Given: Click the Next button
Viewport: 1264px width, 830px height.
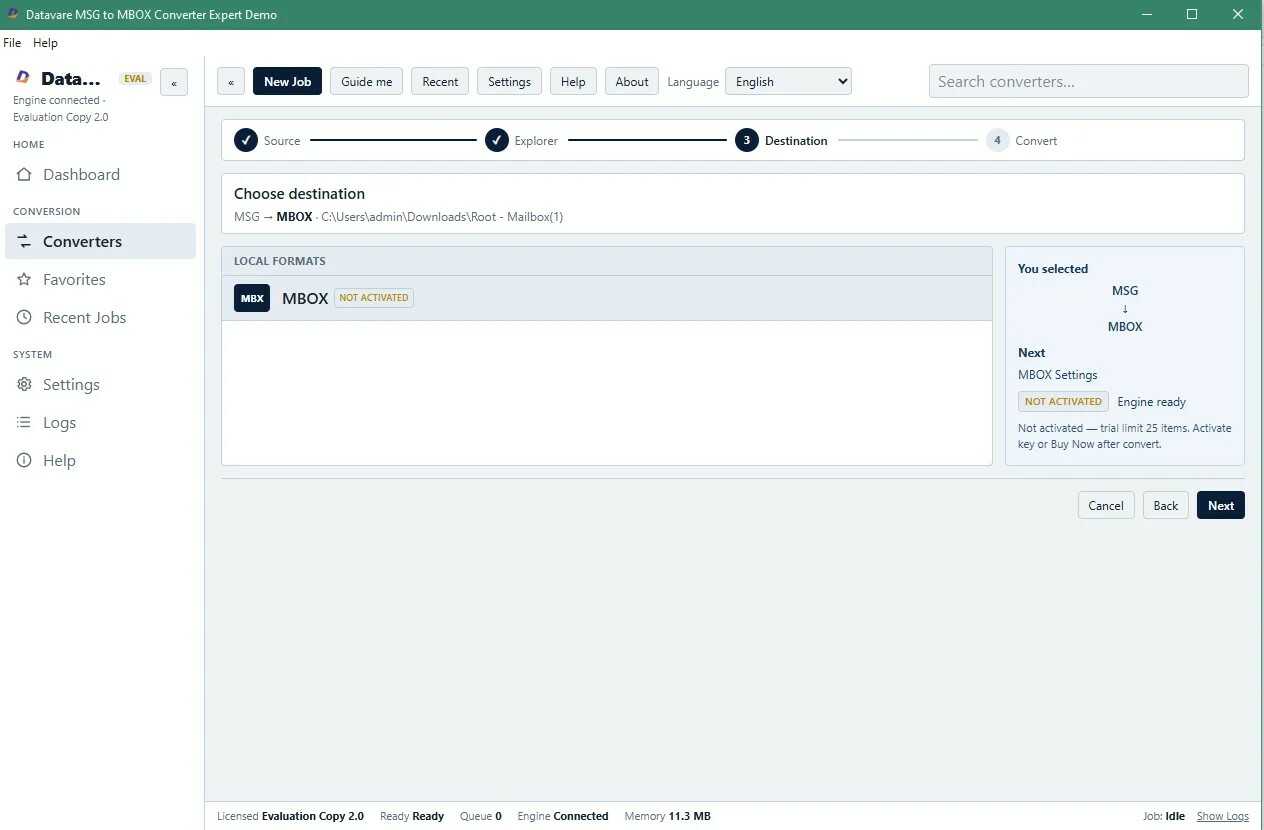Looking at the screenshot, I should click(1221, 505).
